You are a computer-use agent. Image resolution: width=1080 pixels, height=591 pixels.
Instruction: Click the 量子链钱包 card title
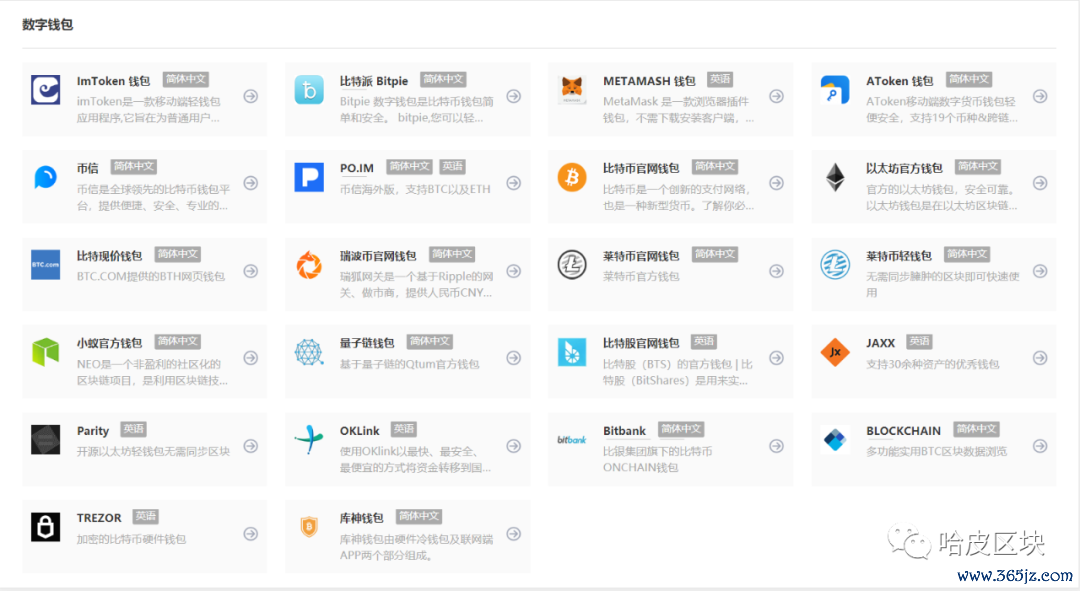click(x=367, y=343)
